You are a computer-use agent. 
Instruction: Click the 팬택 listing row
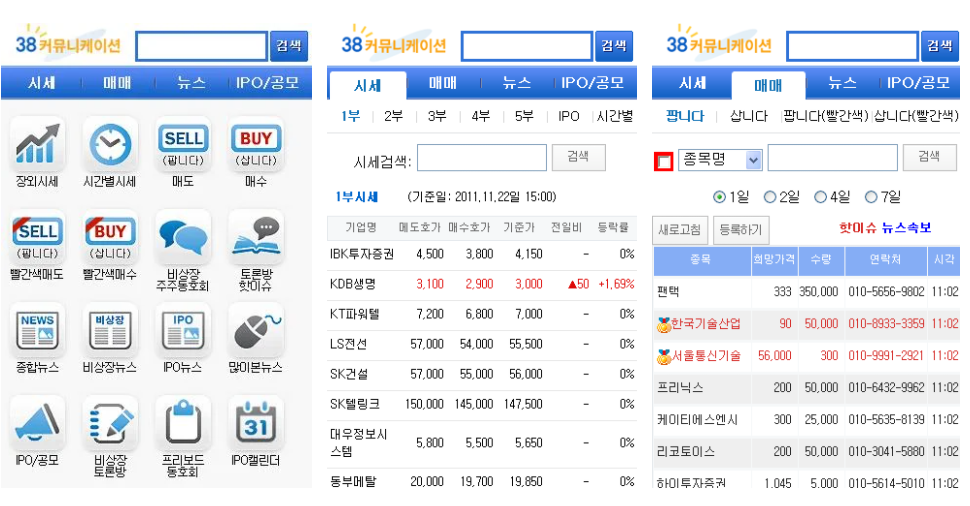coord(807,292)
